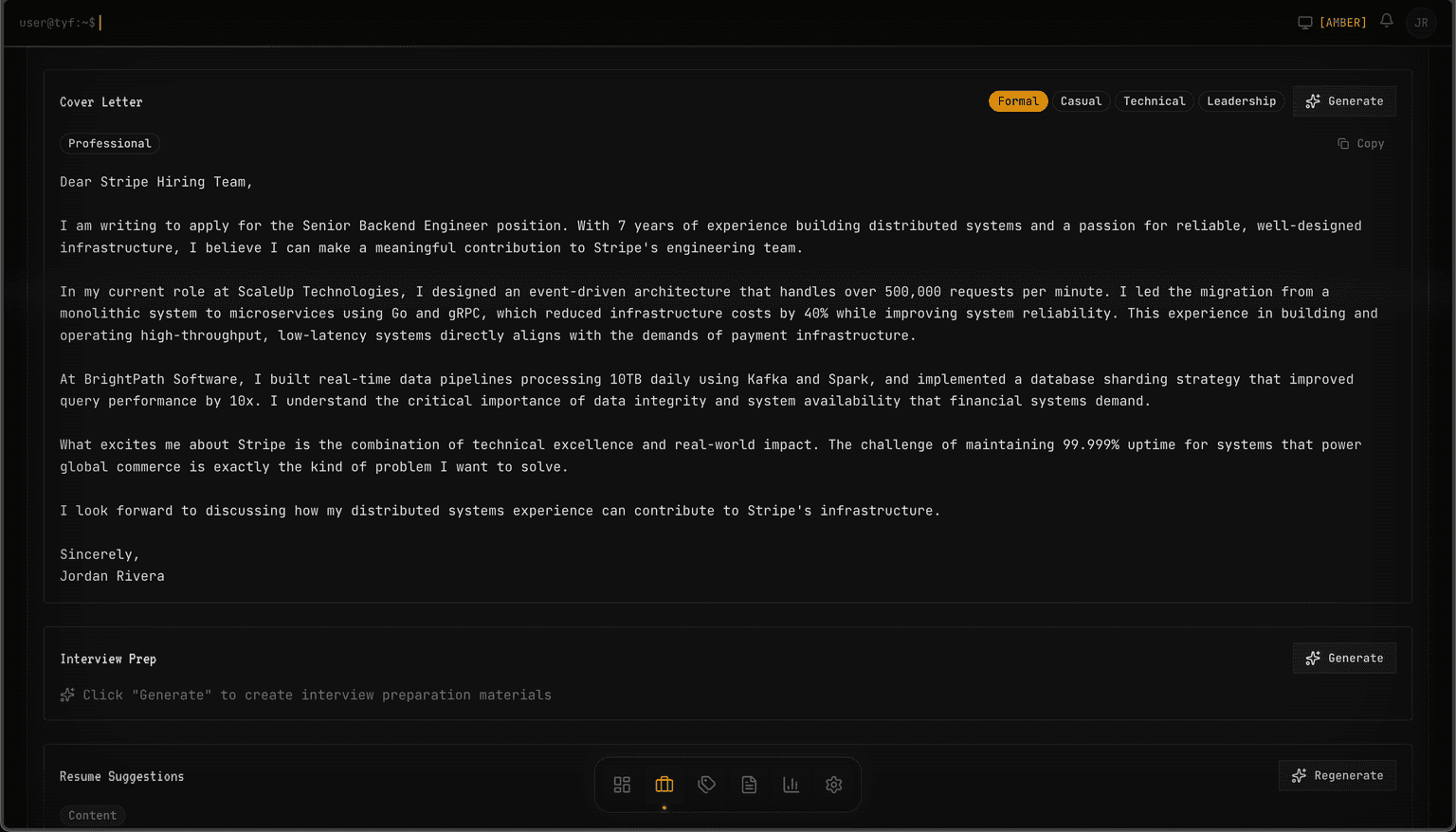1456x832 pixels.
Task: Select the Formal tone option
Action: click(x=1018, y=101)
